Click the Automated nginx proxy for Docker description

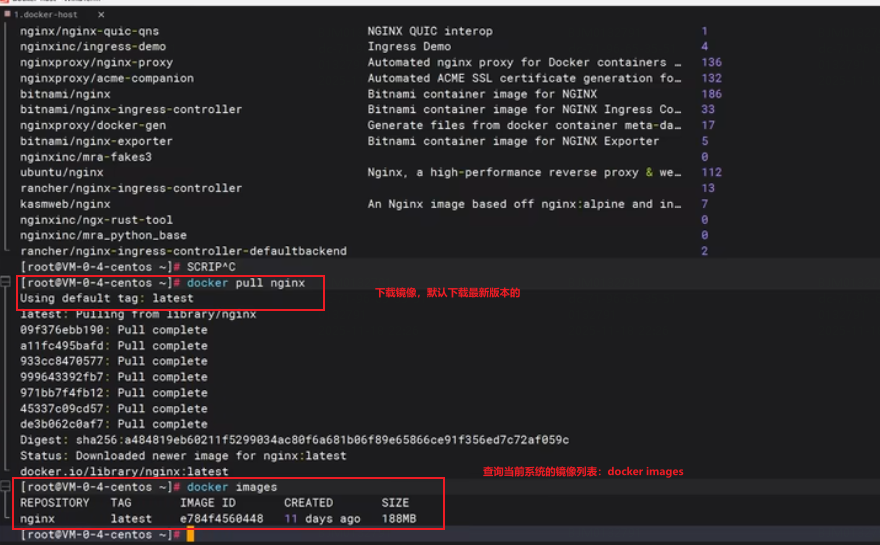click(x=524, y=62)
